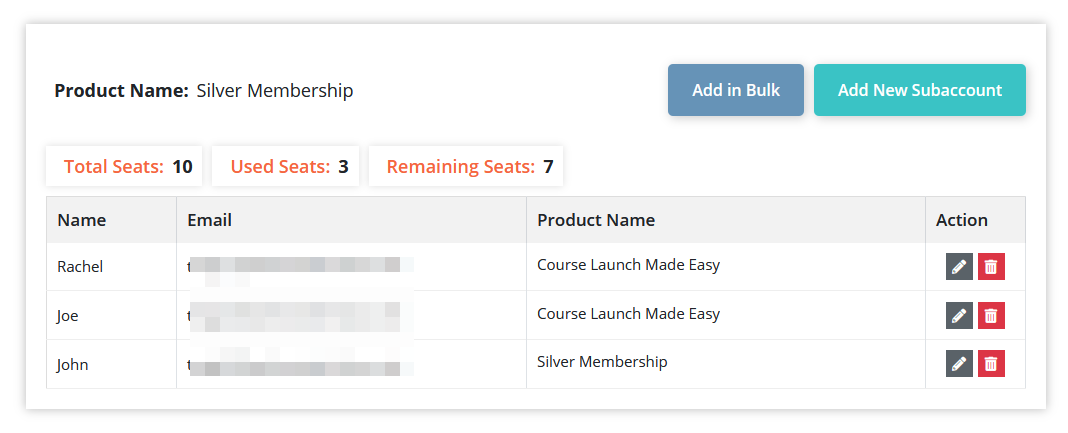Edit Rachel's subaccount with the pencil icon

[x=959, y=267]
